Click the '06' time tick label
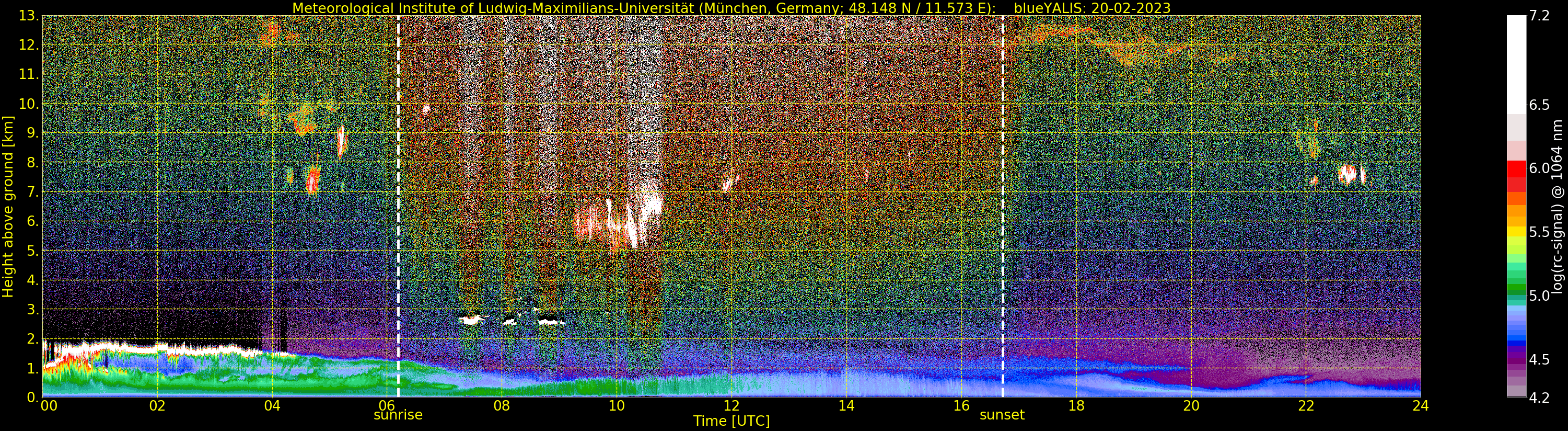1568x431 pixels. [387, 405]
